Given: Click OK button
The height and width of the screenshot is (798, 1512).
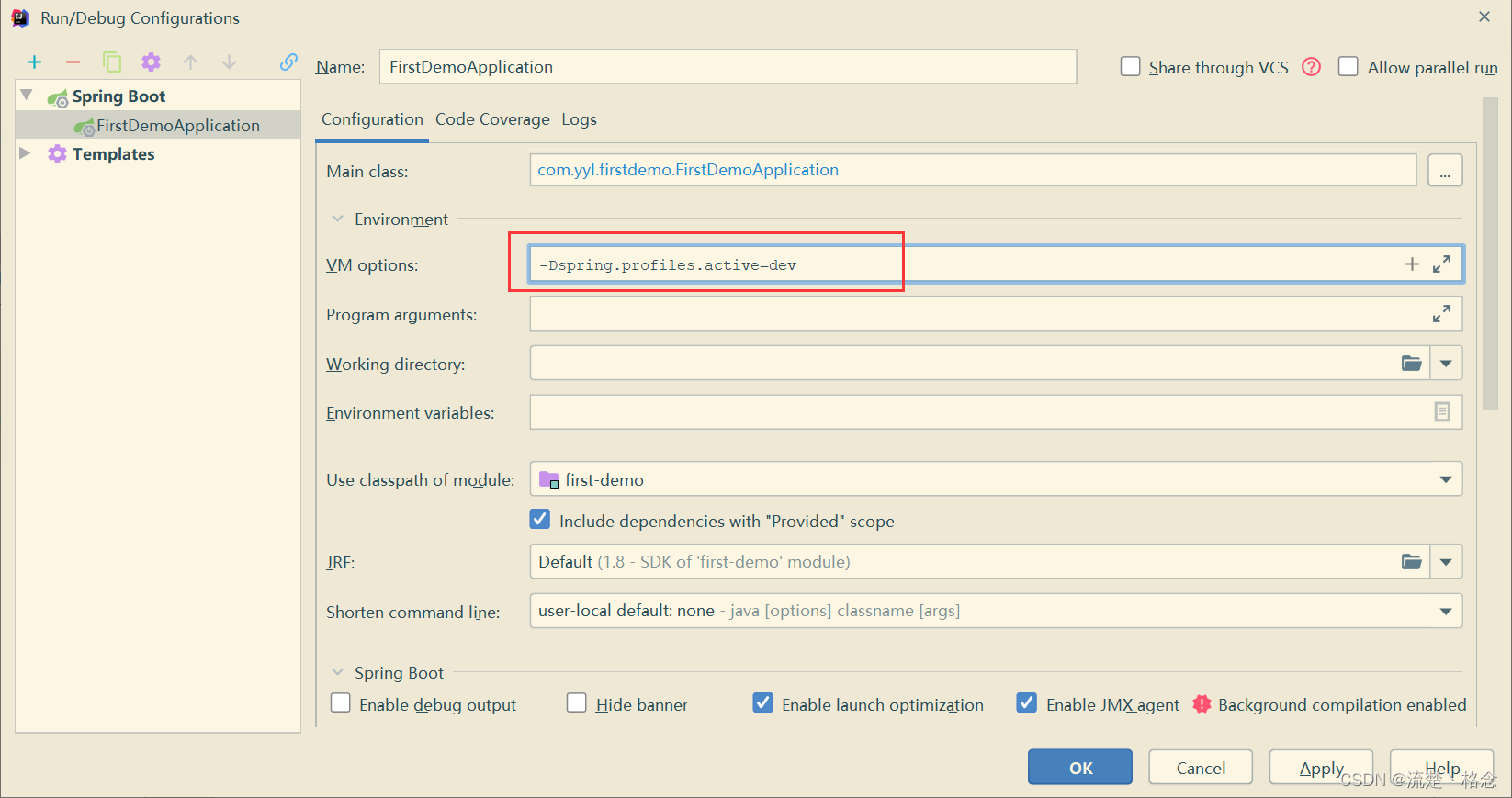Looking at the screenshot, I should 1080,767.
